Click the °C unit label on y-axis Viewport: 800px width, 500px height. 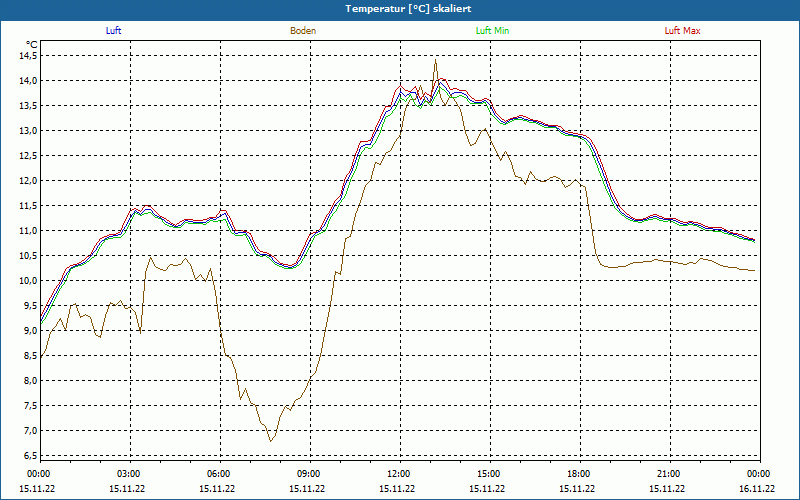coord(32,45)
